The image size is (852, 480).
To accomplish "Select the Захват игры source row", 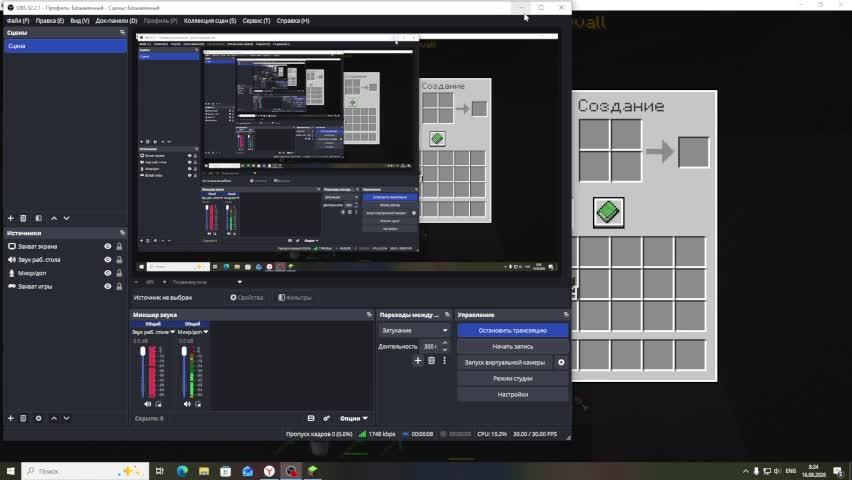I will 65,286.
